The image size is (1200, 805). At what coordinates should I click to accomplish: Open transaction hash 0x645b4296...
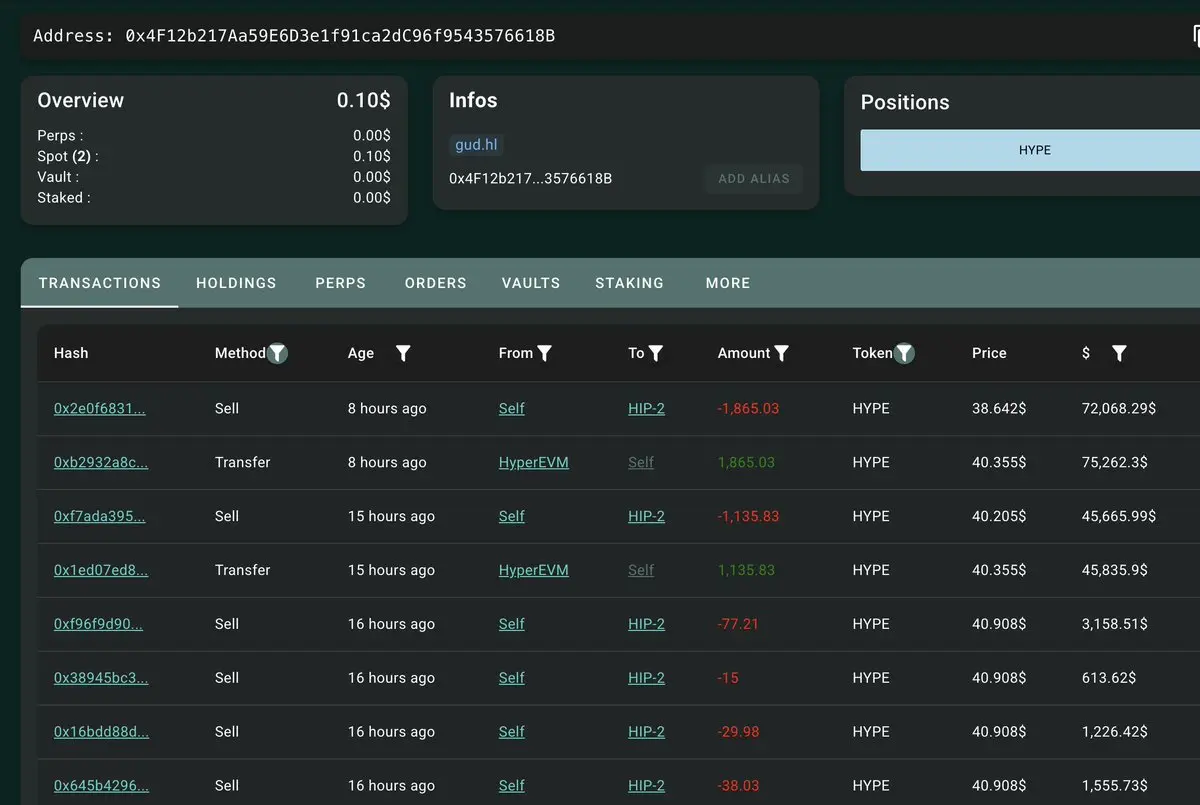click(x=101, y=786)
